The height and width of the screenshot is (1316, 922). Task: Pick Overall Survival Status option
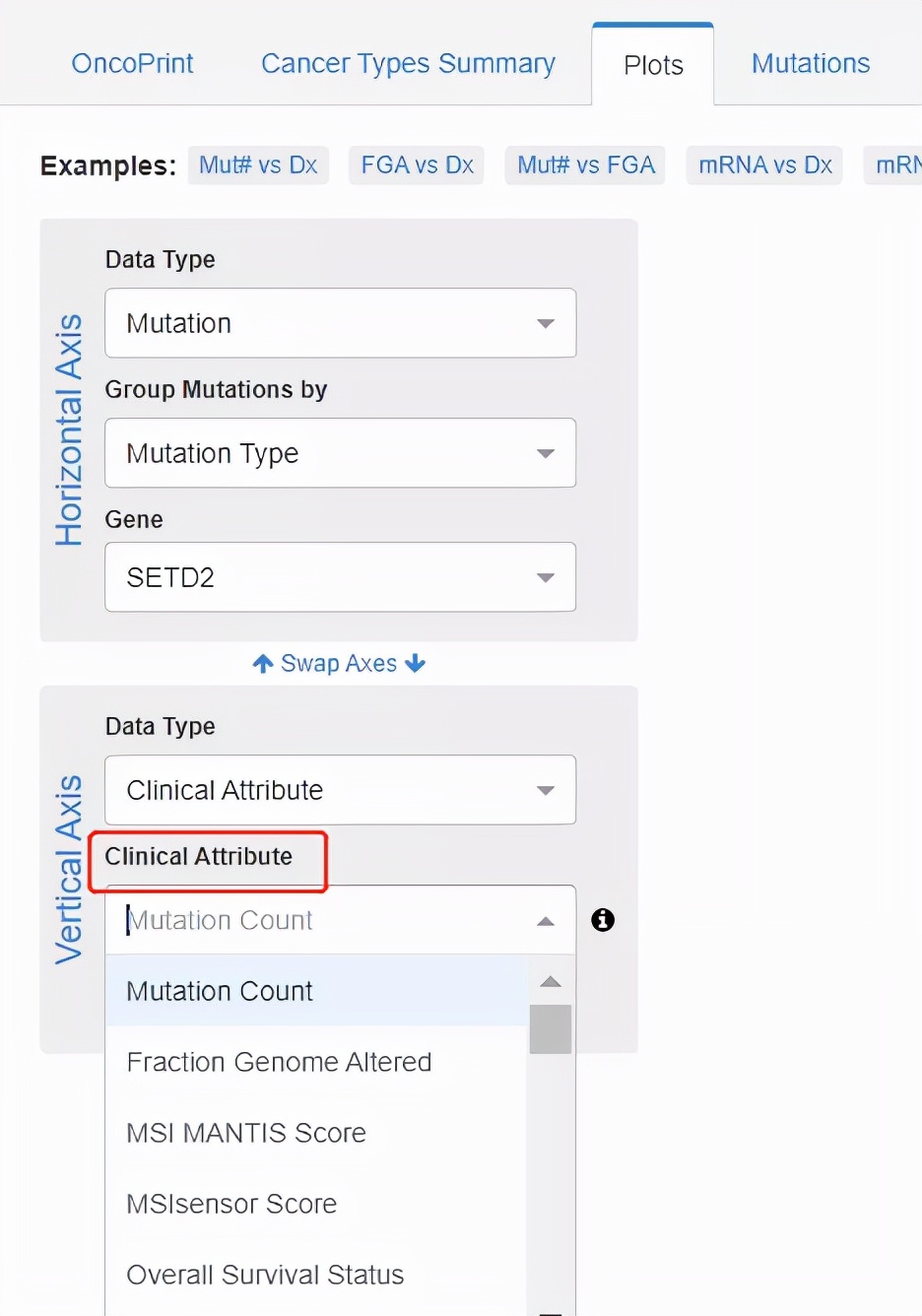click(265, 1275)
